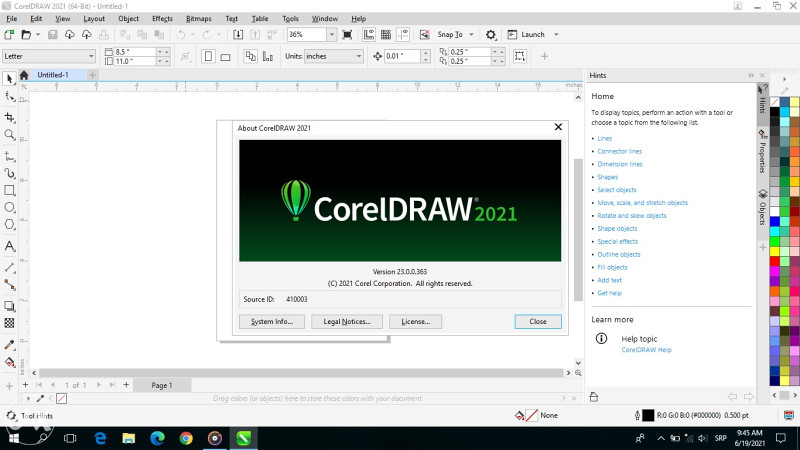Select the Rectangle tool
Viewport: 800px width, 450px height.
pyautogui.click(x=9, y=190)
